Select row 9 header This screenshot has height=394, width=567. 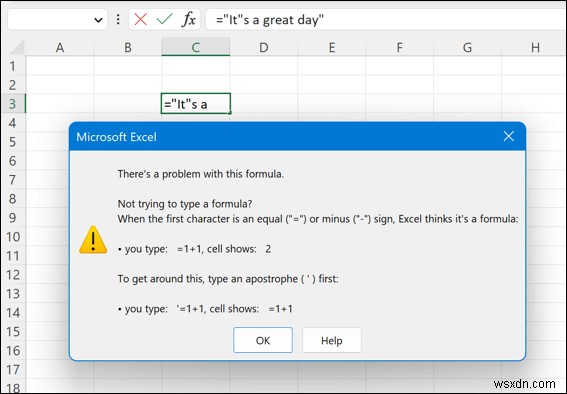pos(13,218)
